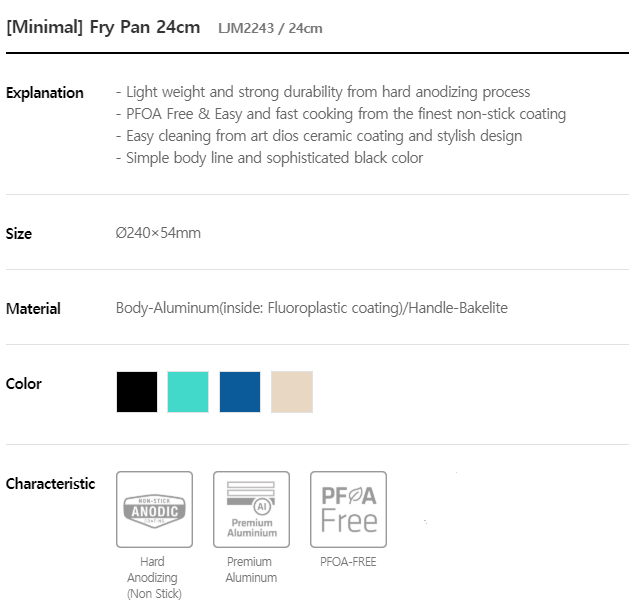Click the PFOA-FREE caption text
Screen dimensions: 629x614
tap(348, 562)
